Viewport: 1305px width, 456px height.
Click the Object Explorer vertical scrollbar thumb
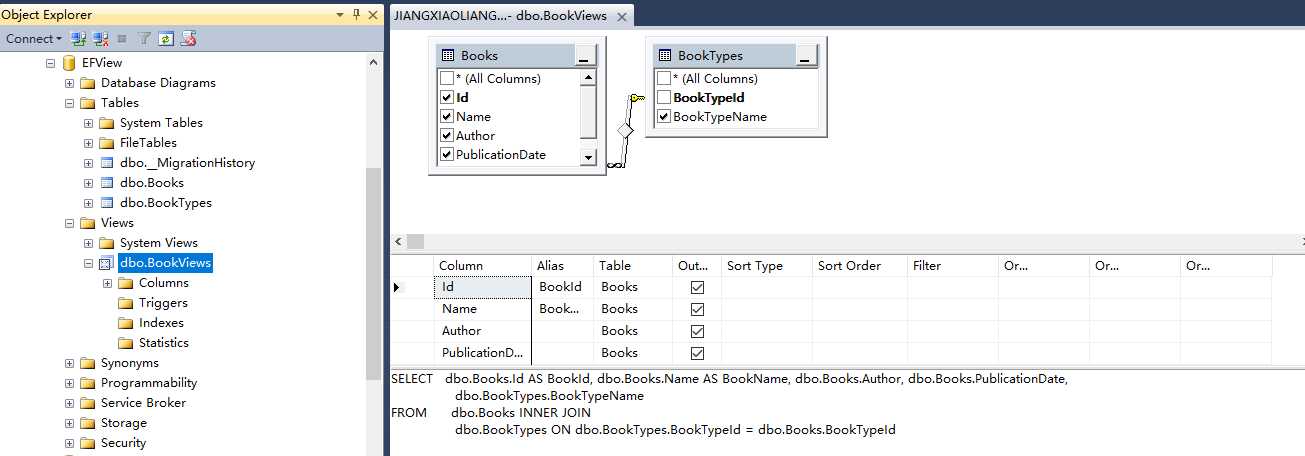373,273
